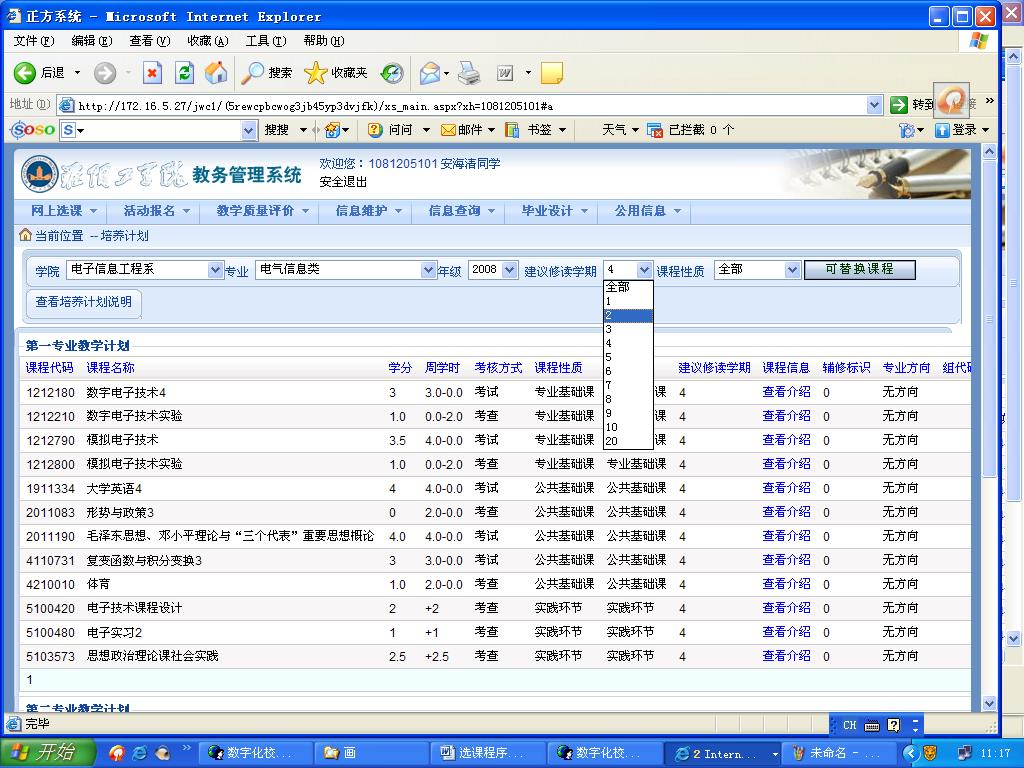1024x768 pixels.
Task: Click the Windows 开始 Start button
Action: [48, 753]
